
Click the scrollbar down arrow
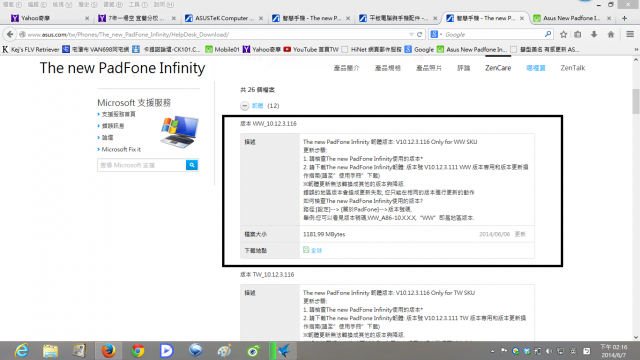pyautogui.click(x=636, y=337)
